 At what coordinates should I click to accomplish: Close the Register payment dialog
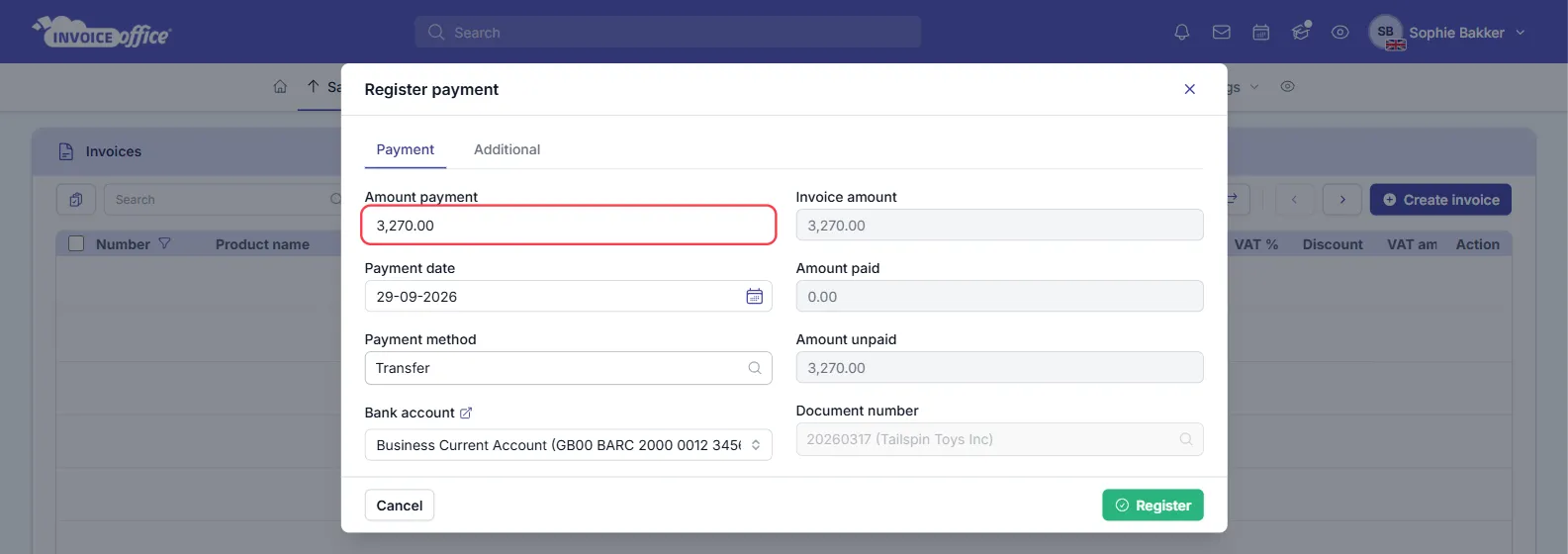[1190, 89]
